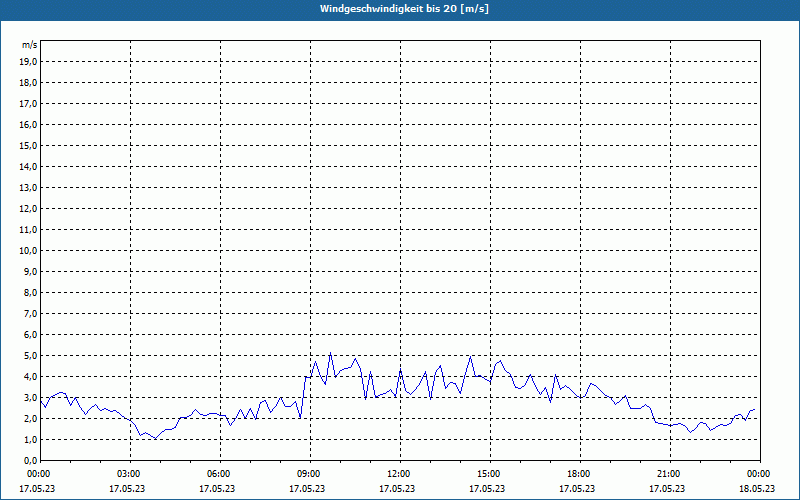
Task: Select the 19,0 y-axis label
Action: coord(28,62)
